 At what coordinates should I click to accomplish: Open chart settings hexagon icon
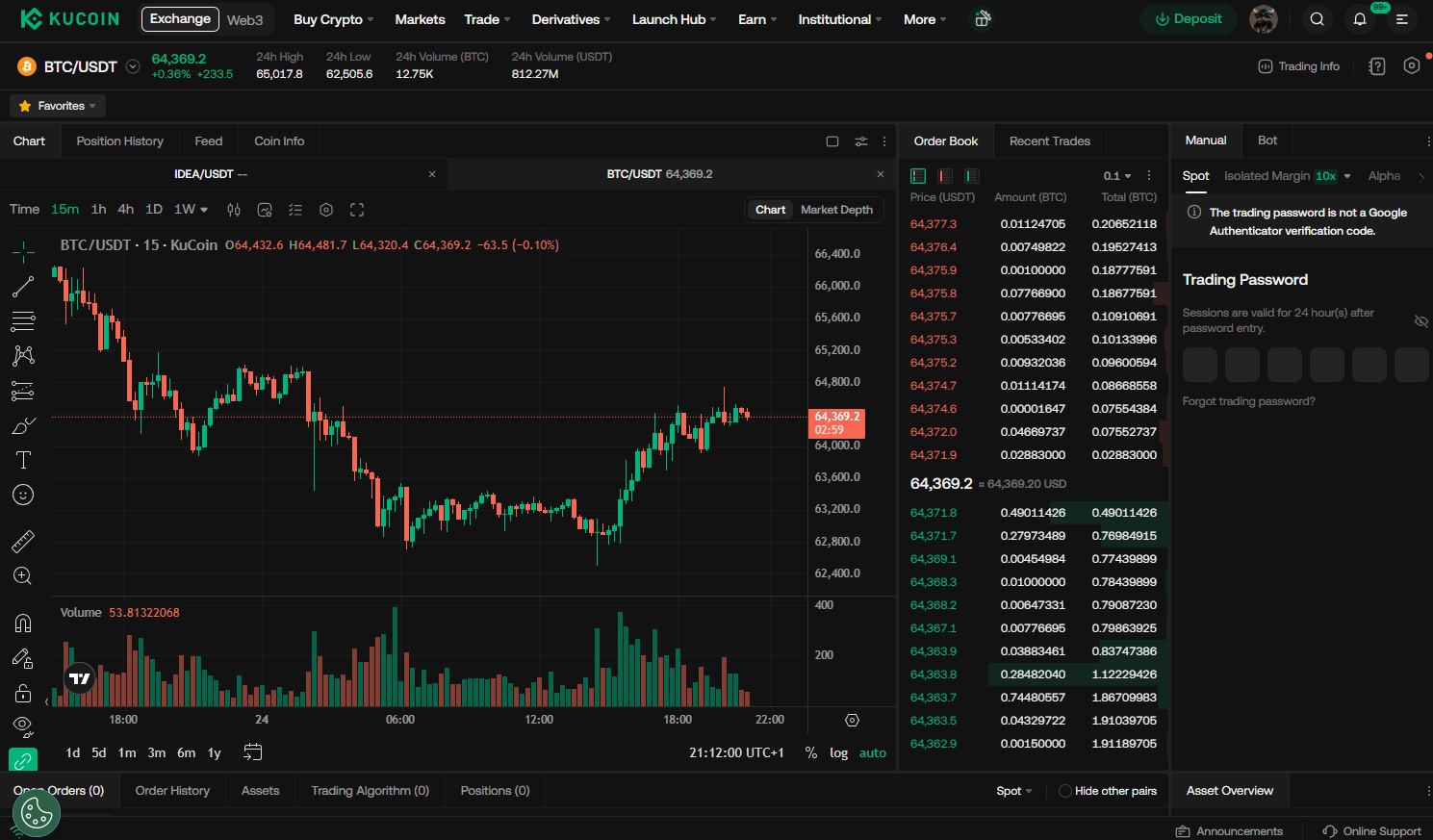tap(326, 210)
